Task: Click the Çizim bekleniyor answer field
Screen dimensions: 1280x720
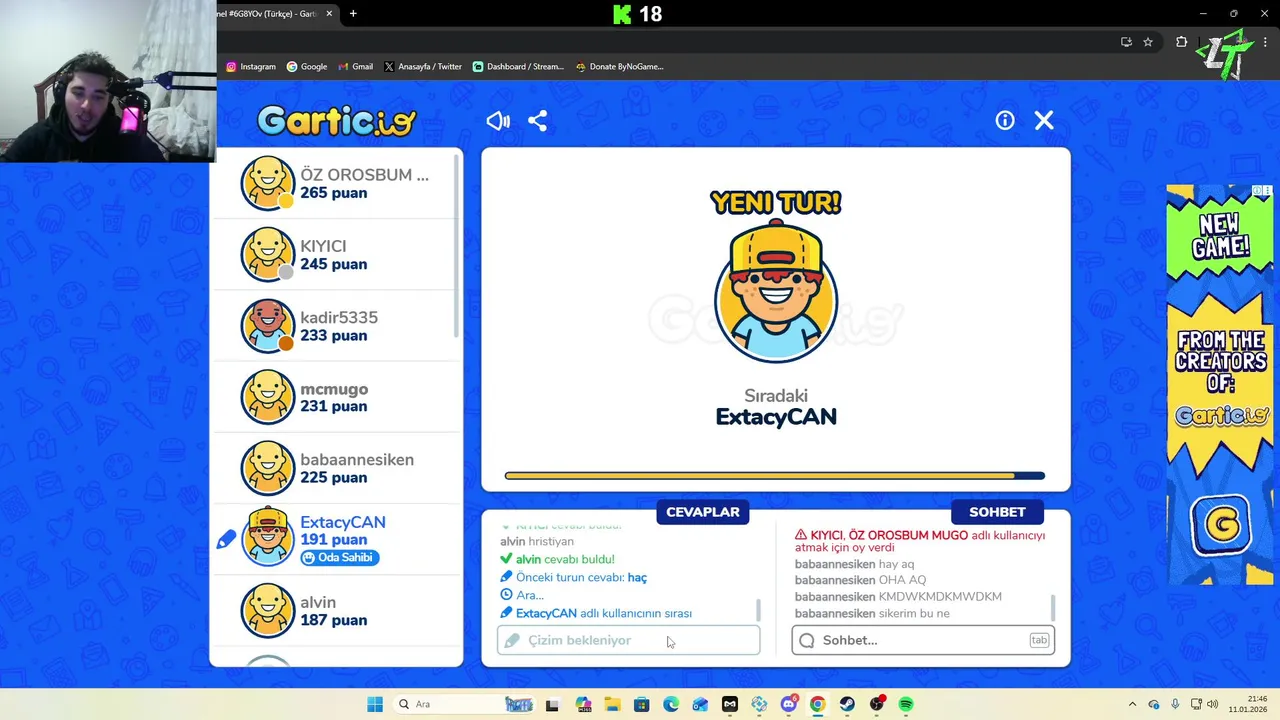Action: pos(629,640)
